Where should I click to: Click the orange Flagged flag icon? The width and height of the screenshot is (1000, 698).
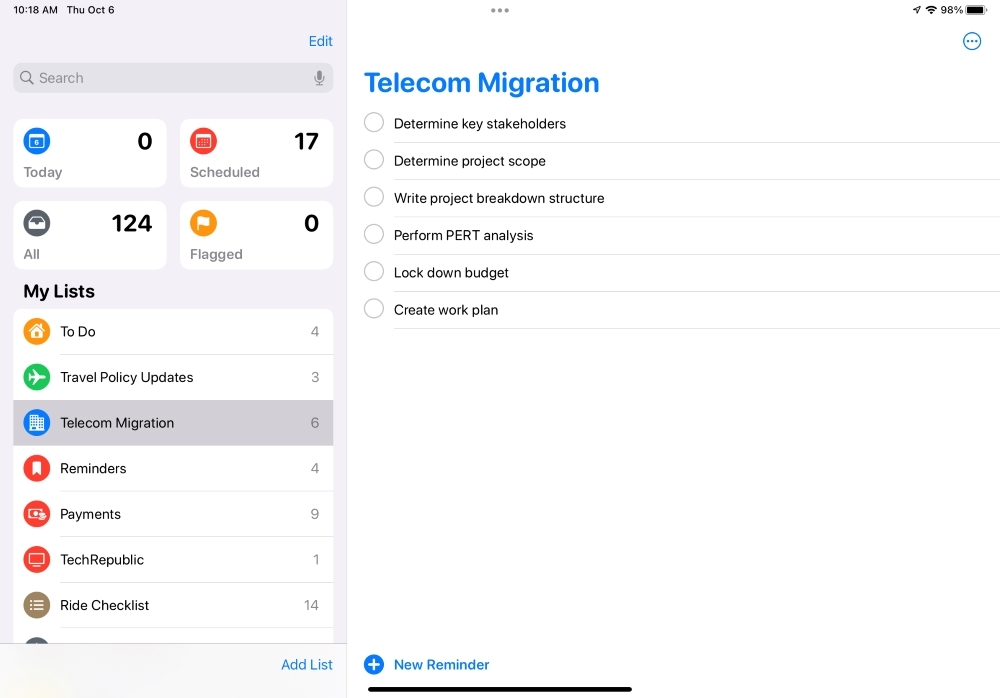click(204, 223)
